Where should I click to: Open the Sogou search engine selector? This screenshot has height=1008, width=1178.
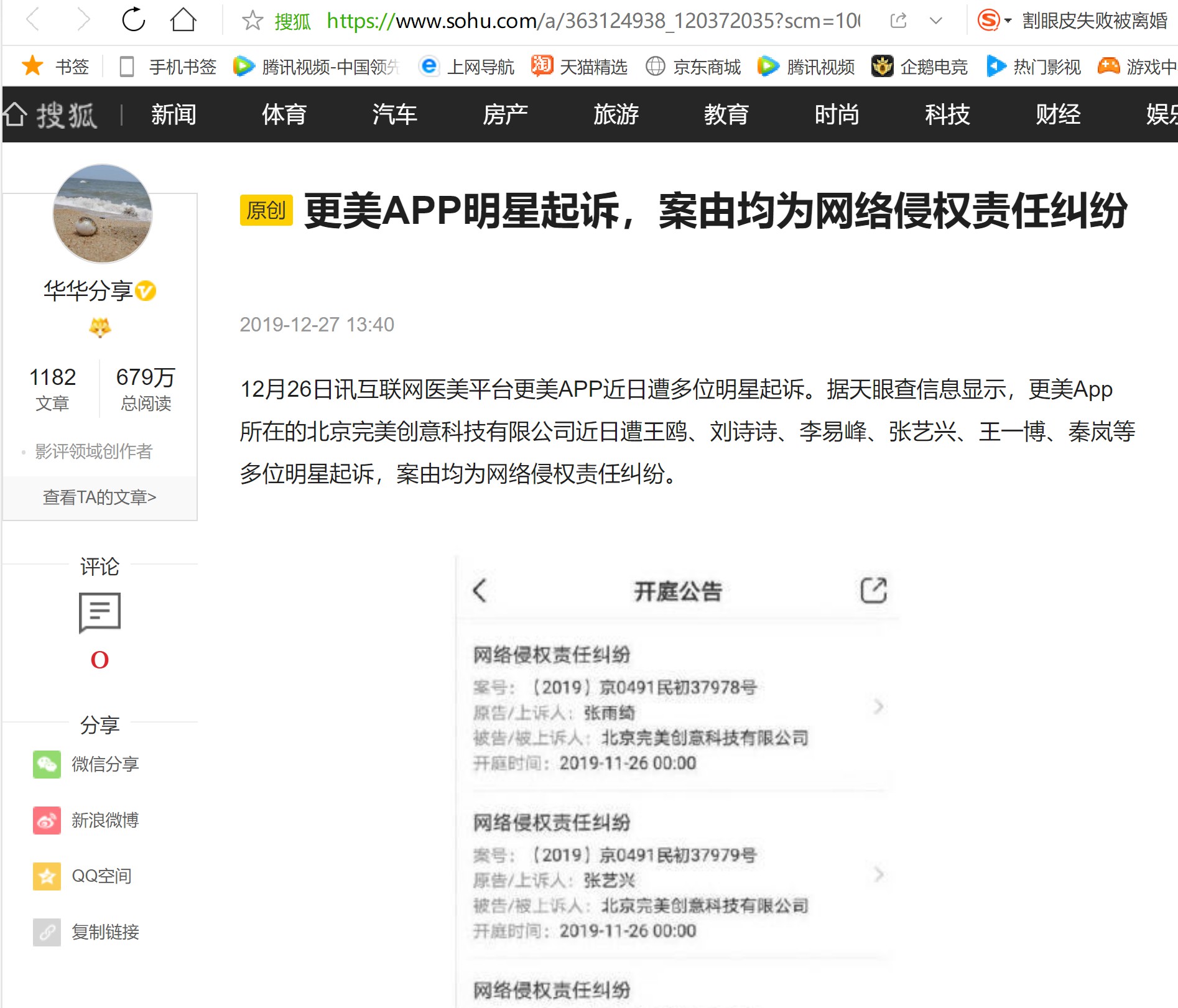tap(994, 21)
